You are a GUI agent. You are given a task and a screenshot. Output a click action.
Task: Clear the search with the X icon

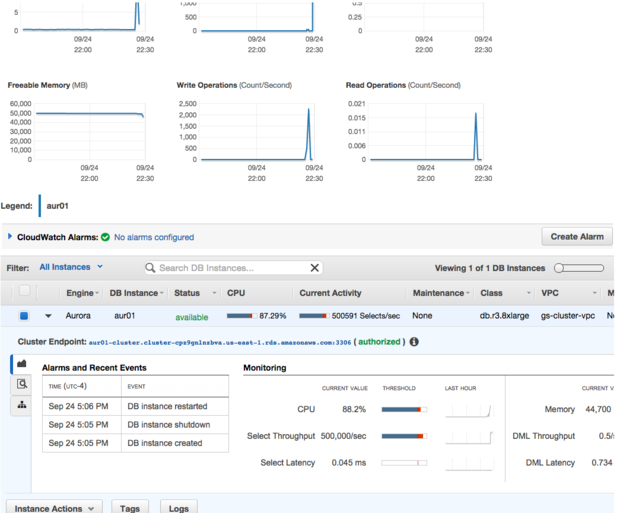[315, 268]
